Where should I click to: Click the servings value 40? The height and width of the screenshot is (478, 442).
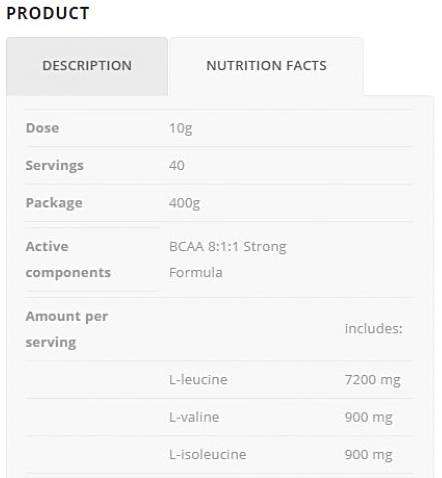[x=176, y=166]
